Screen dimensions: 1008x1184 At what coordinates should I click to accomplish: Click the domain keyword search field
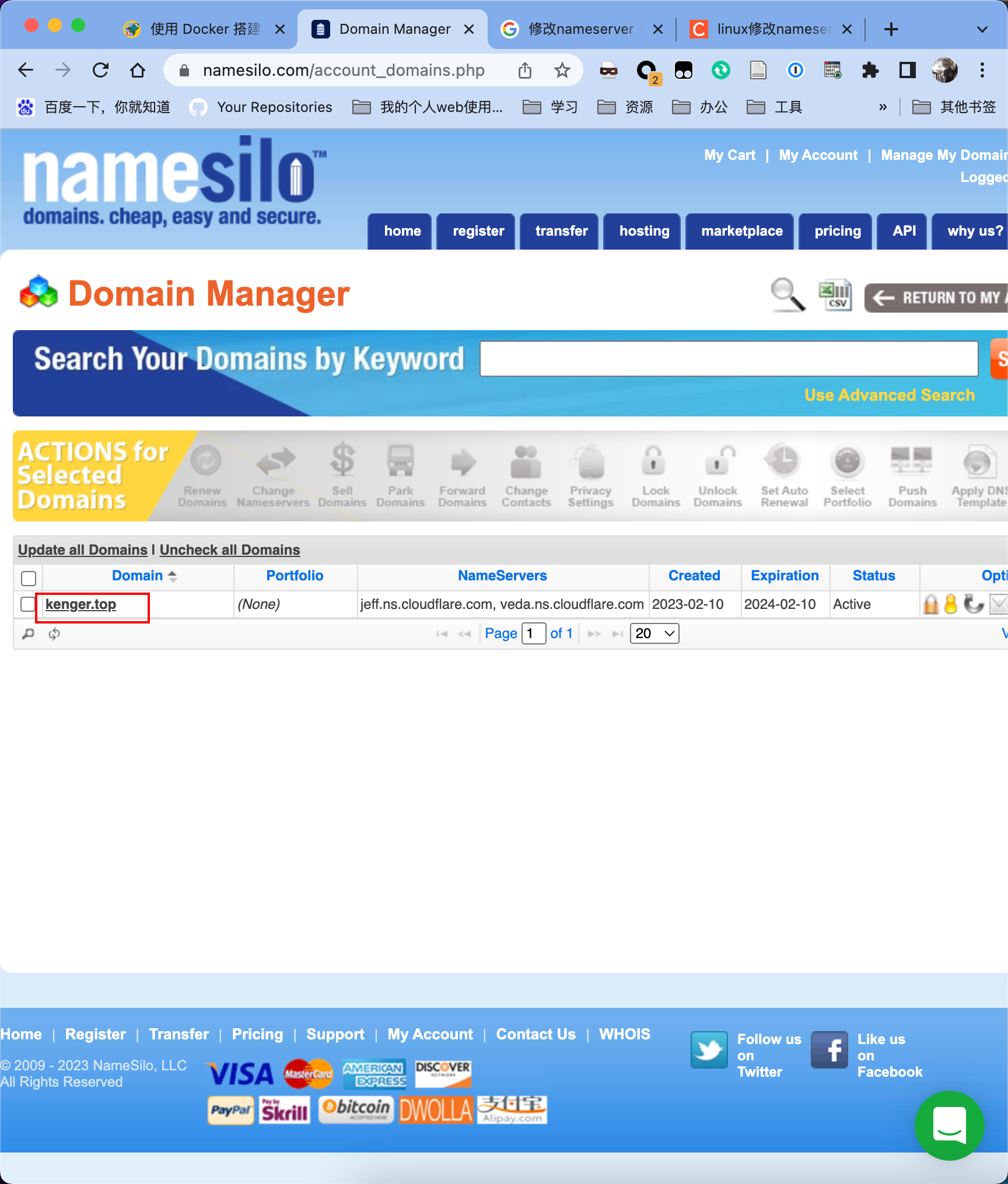[x=729, y=359]
